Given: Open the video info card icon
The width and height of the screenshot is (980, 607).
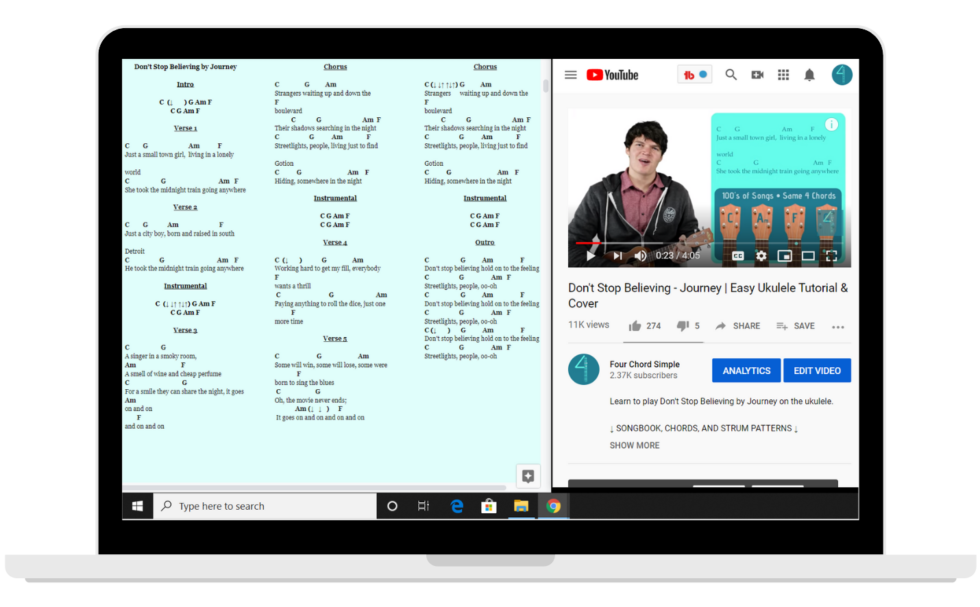Looking at the screenshot, I should [831, 125].
